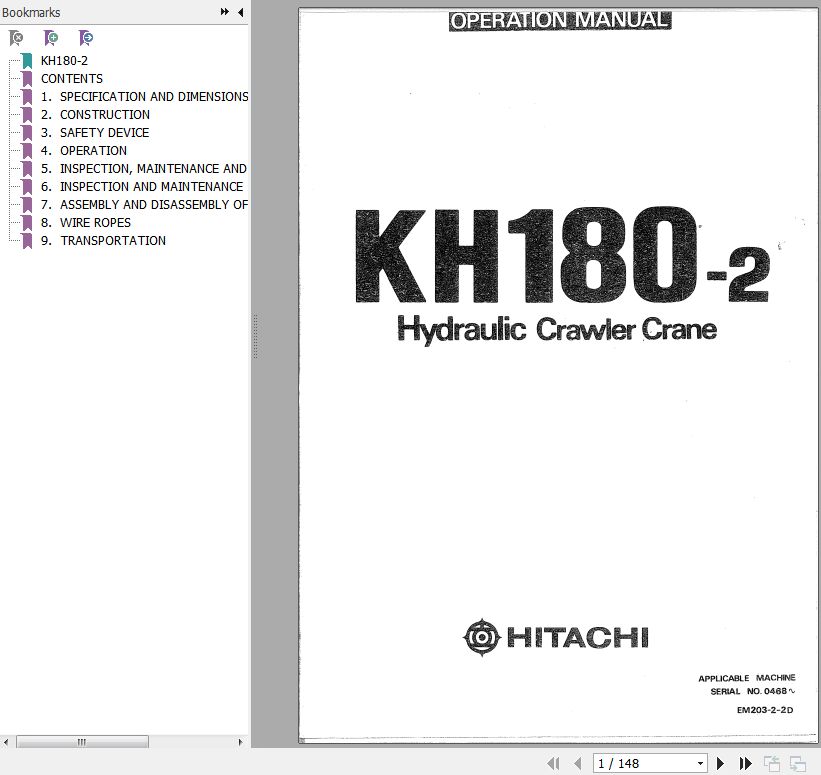Click the bookmark icon beside 1. SPECIFICATION AND DIMENSIONS
821x775 pixels.
pyautogui.click(x=27, y=97)
